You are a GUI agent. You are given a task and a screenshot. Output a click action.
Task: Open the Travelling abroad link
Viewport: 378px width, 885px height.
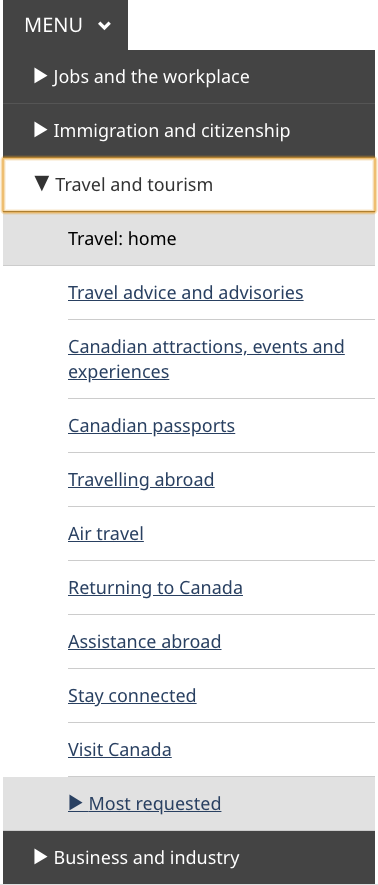coord(141,479)
